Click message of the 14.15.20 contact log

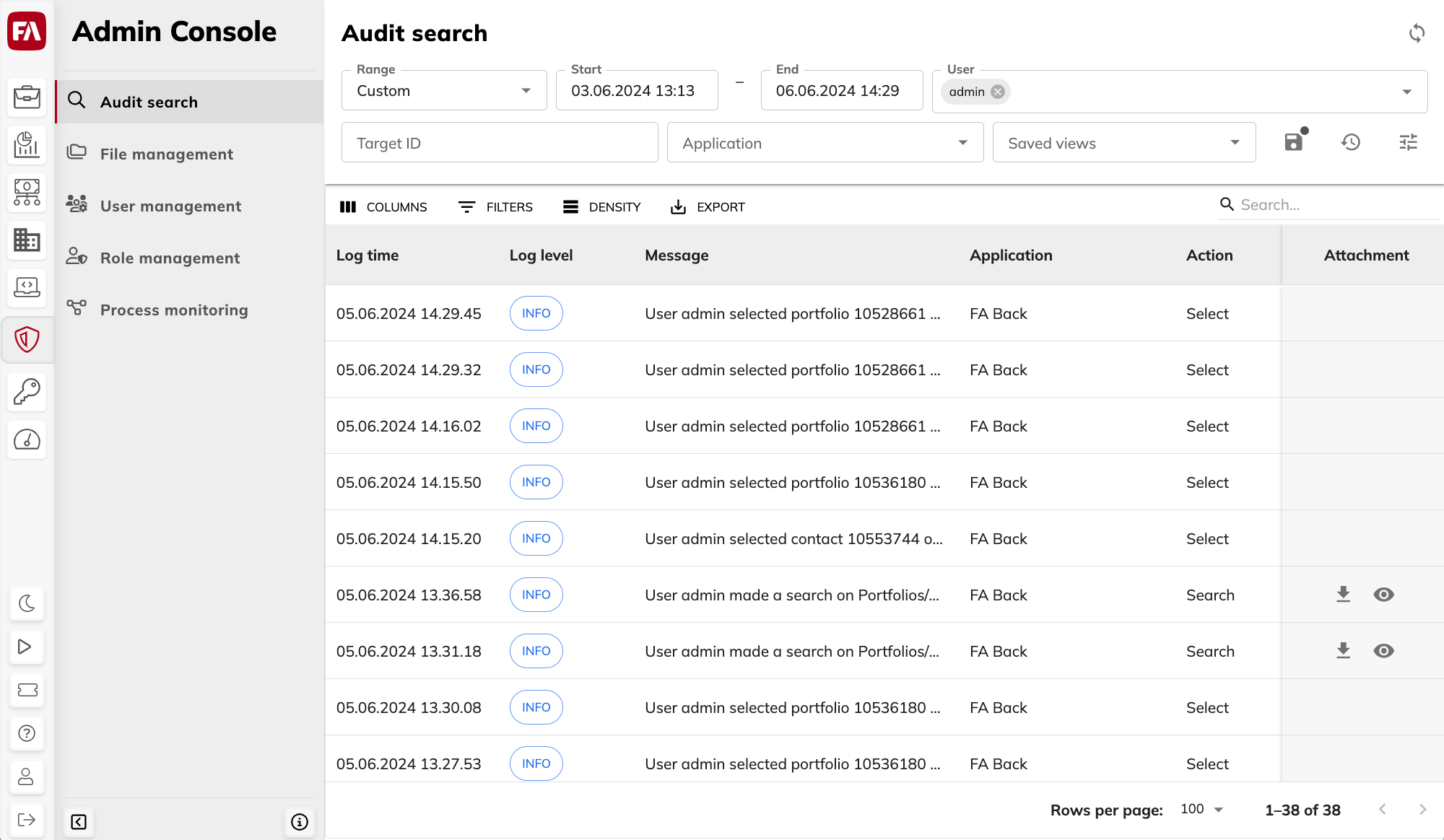793,539
